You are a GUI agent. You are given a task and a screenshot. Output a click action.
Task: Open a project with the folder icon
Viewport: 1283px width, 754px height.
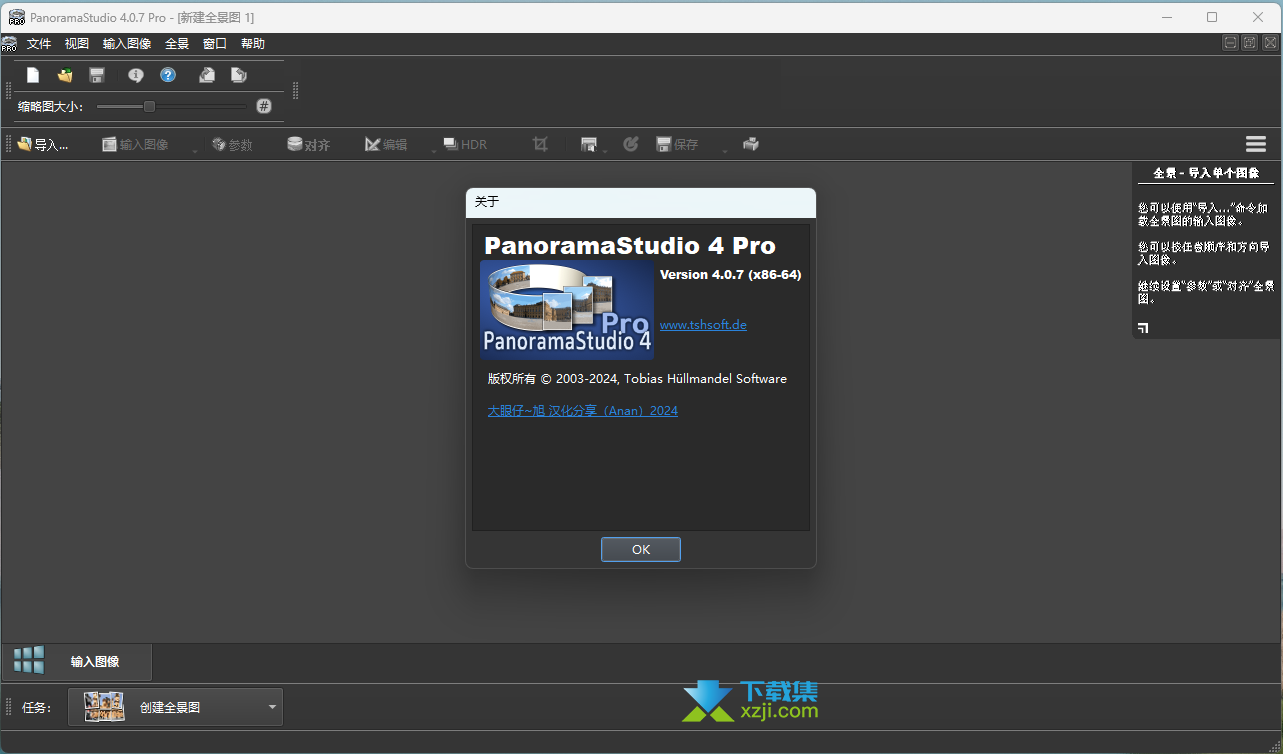[x=65, y=75]
